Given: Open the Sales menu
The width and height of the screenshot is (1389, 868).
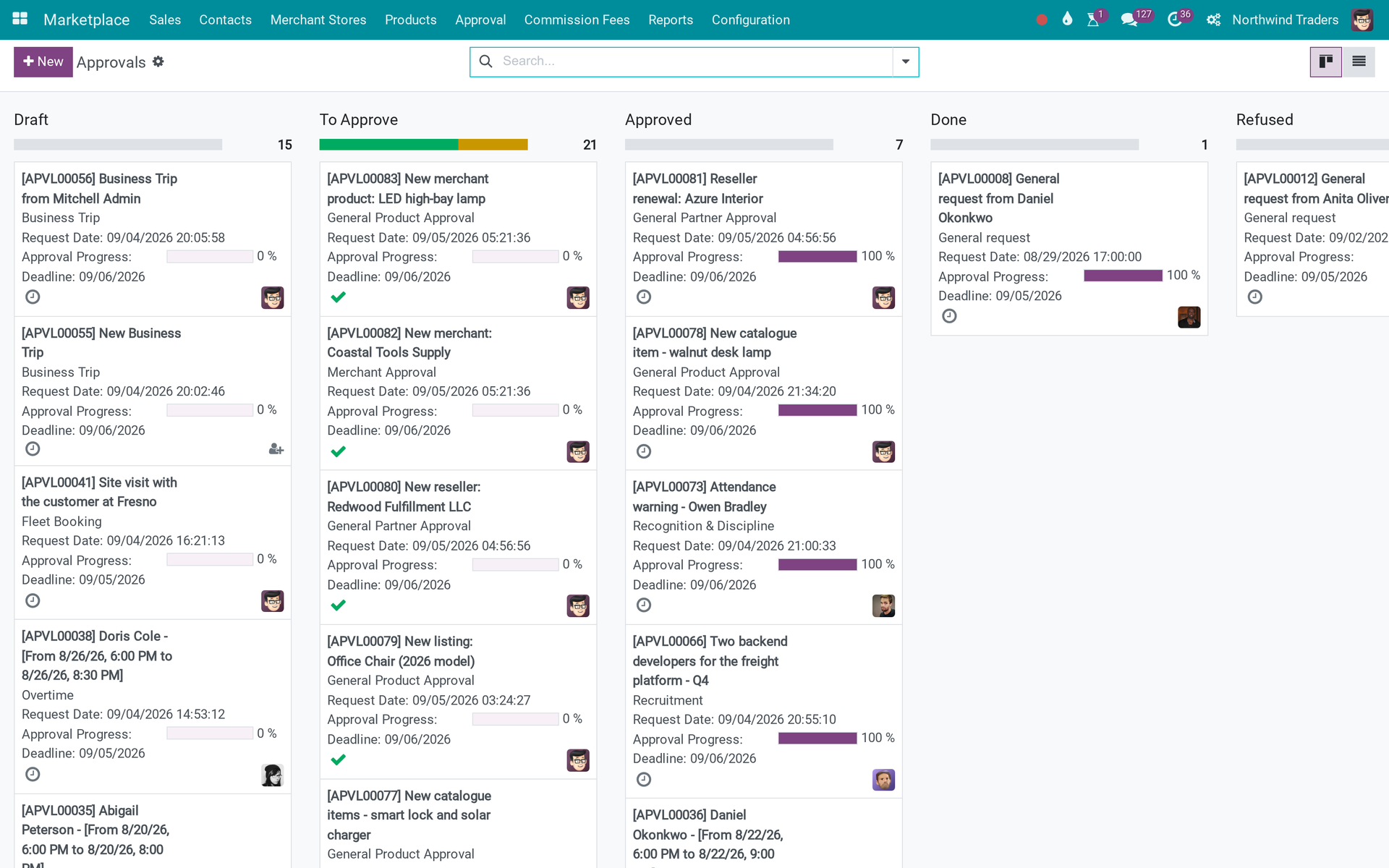Looking at the screenshot, I should 165,20.
